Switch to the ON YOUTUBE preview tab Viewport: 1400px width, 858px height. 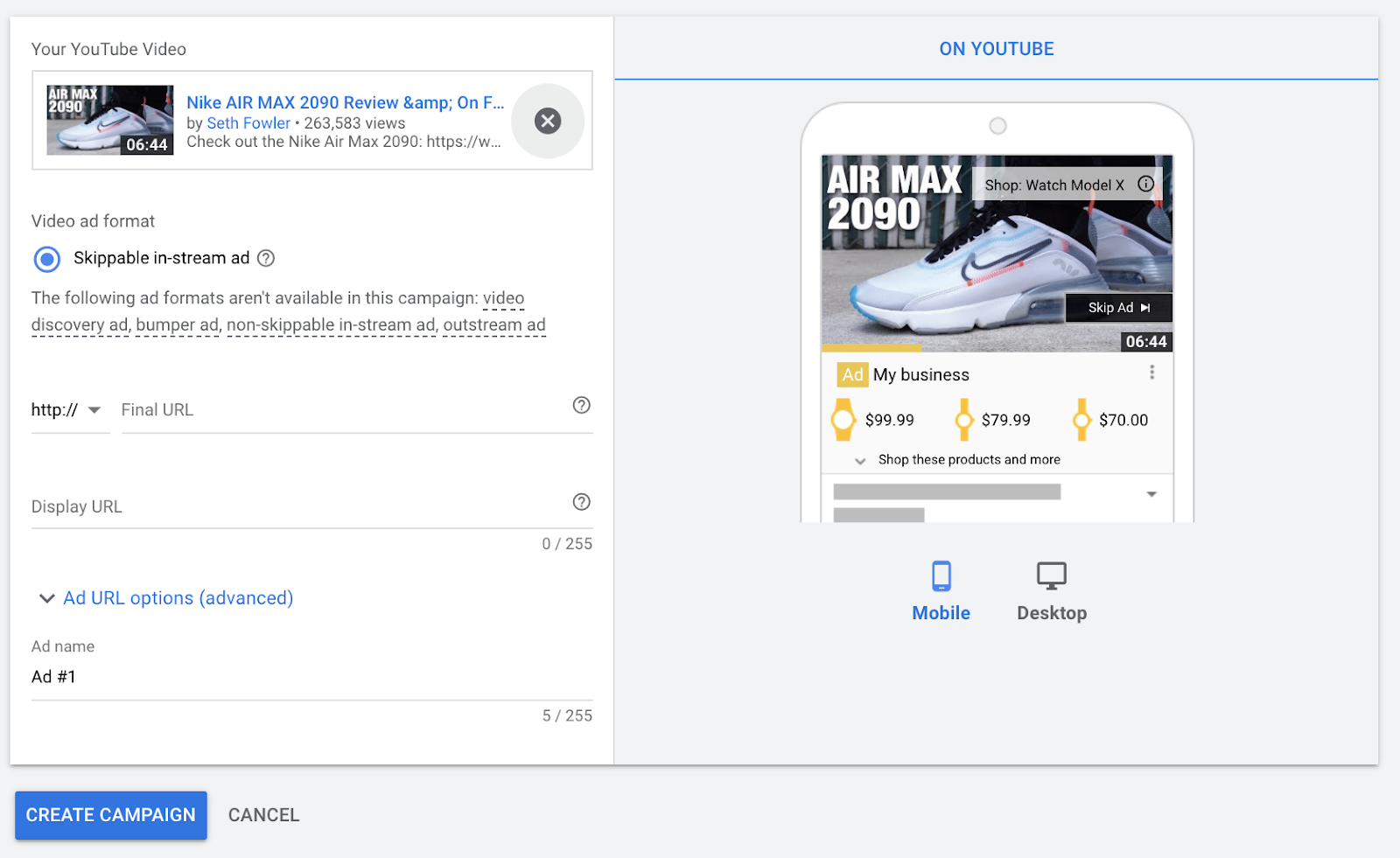(x=997, y=49)
